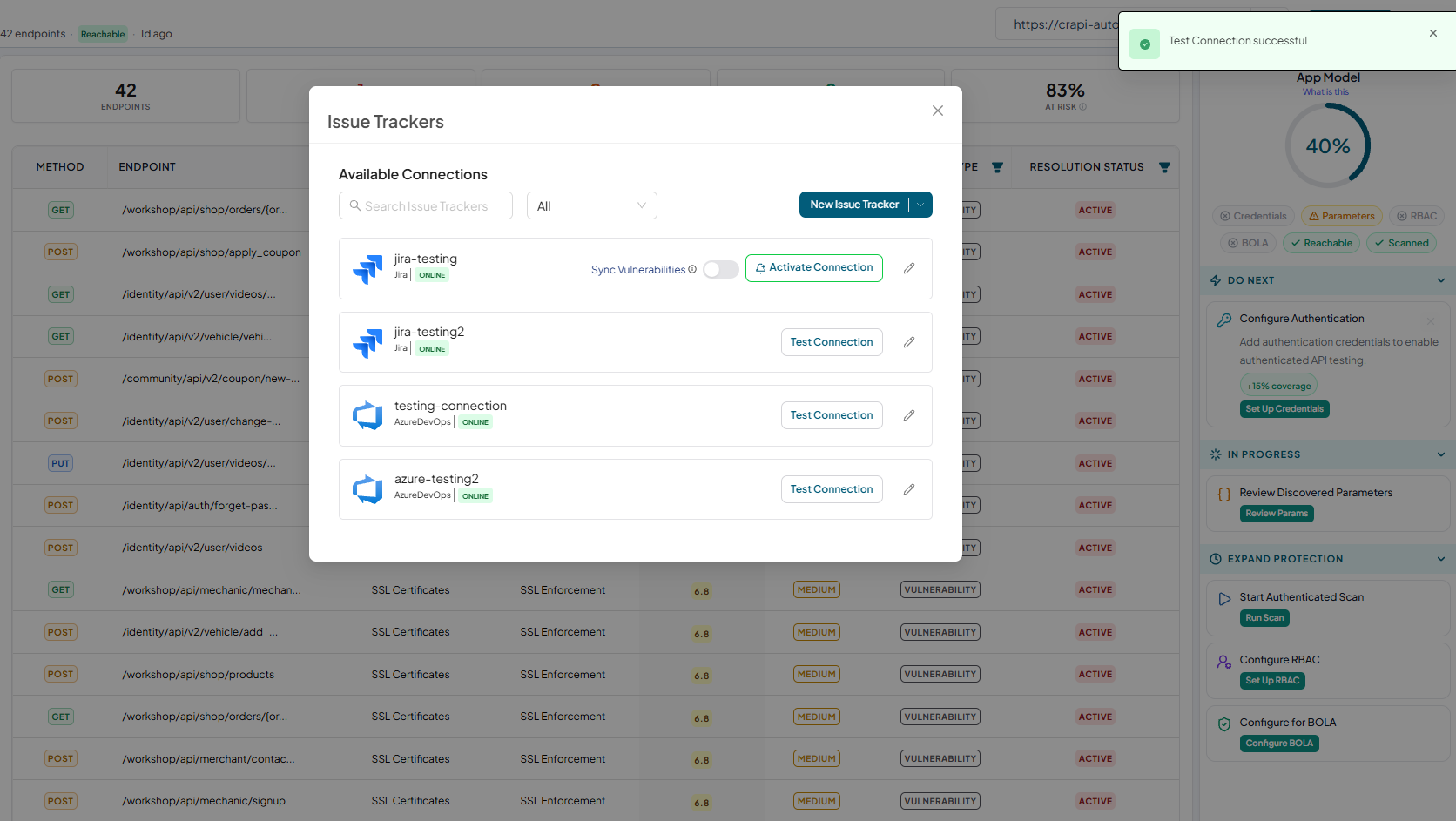Screen dimensions: 1456x821
Task: Click the PUT method badge
Action: coord(60,463)
